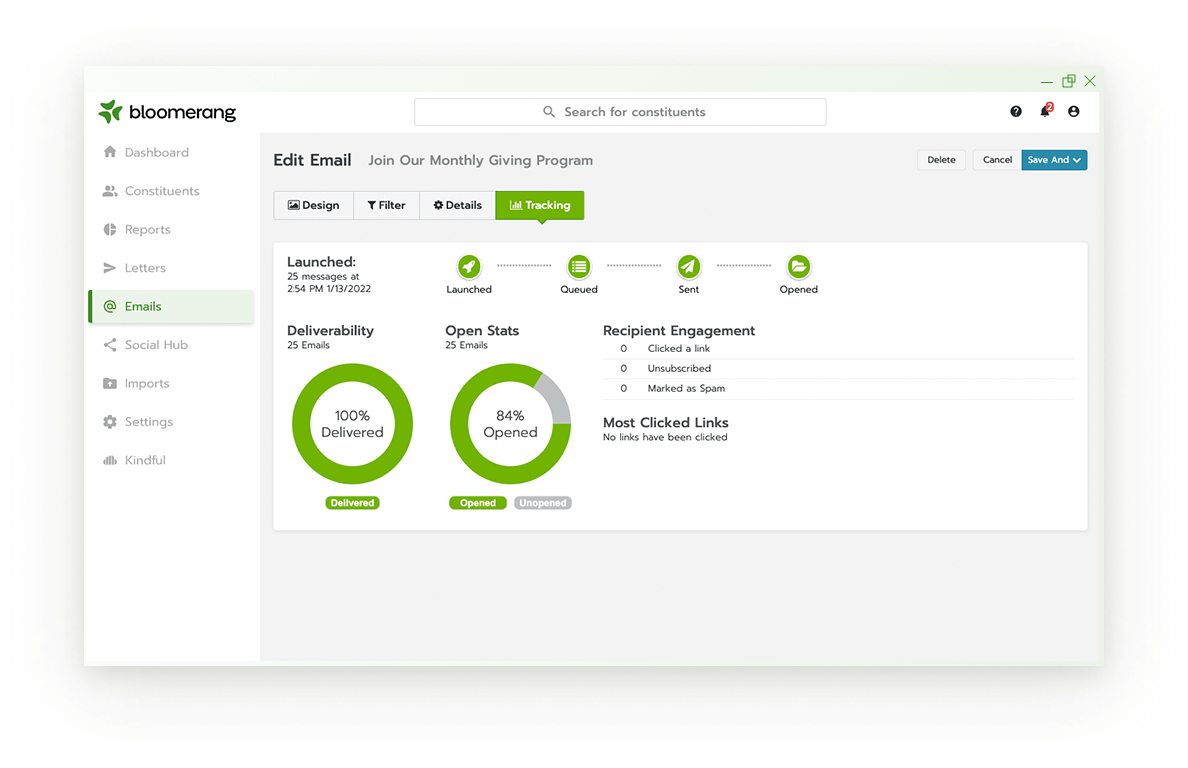1188x768 pixels.
Task: Toggle the Unopened legend badge
Action: pyautogui.click(x=542, y=503)
